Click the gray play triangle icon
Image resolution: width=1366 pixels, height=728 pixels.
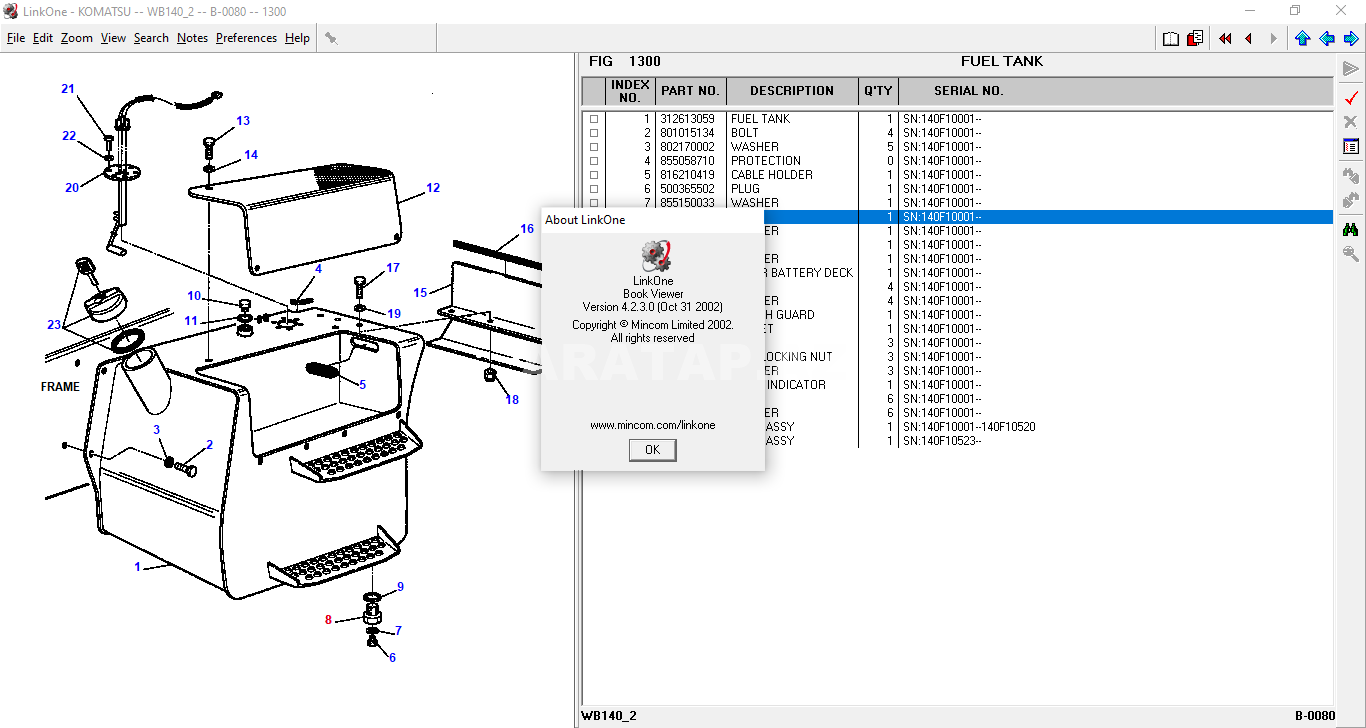[1351, 69]
